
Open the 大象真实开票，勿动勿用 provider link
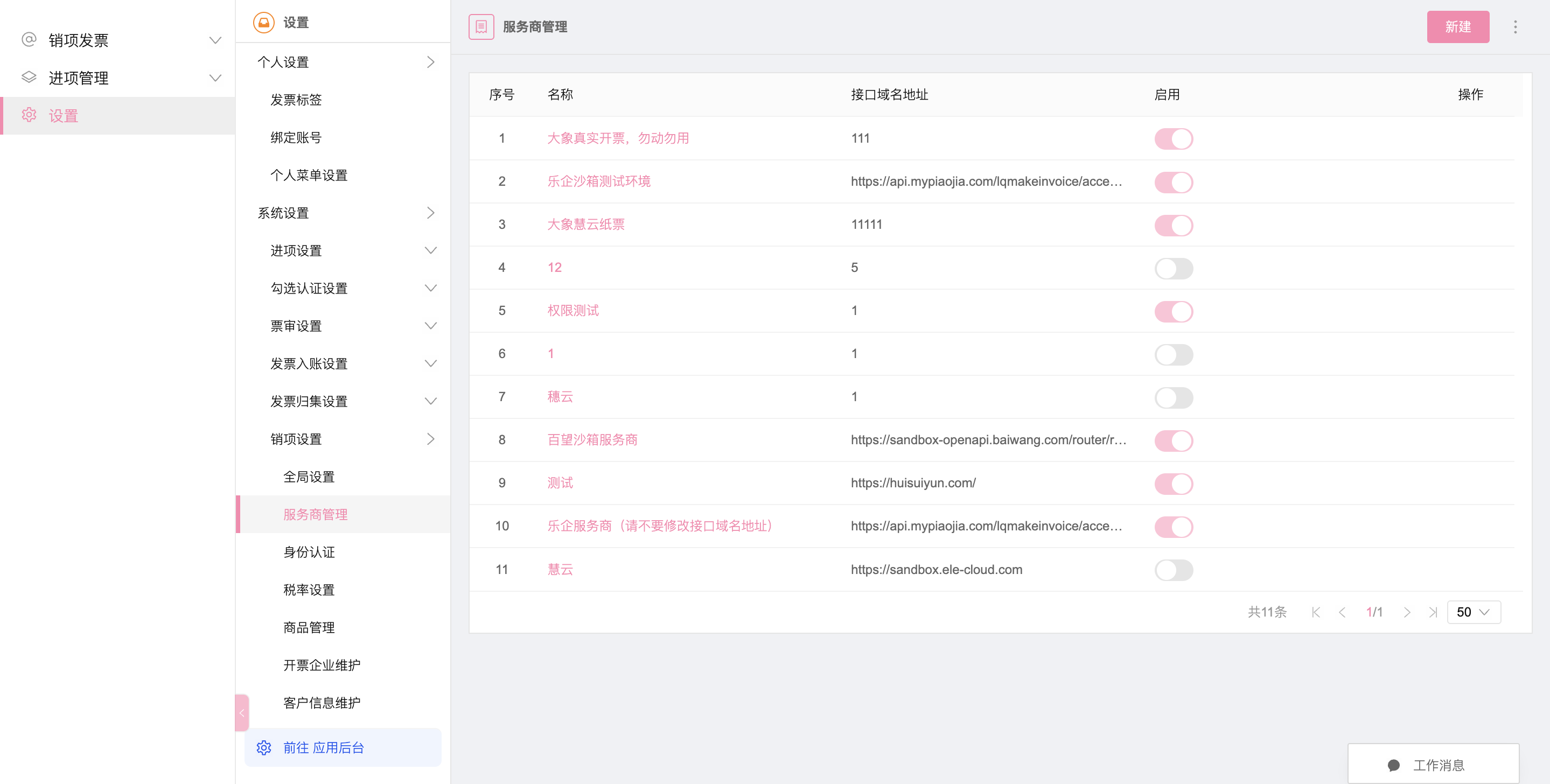click(x=618, y=138)
